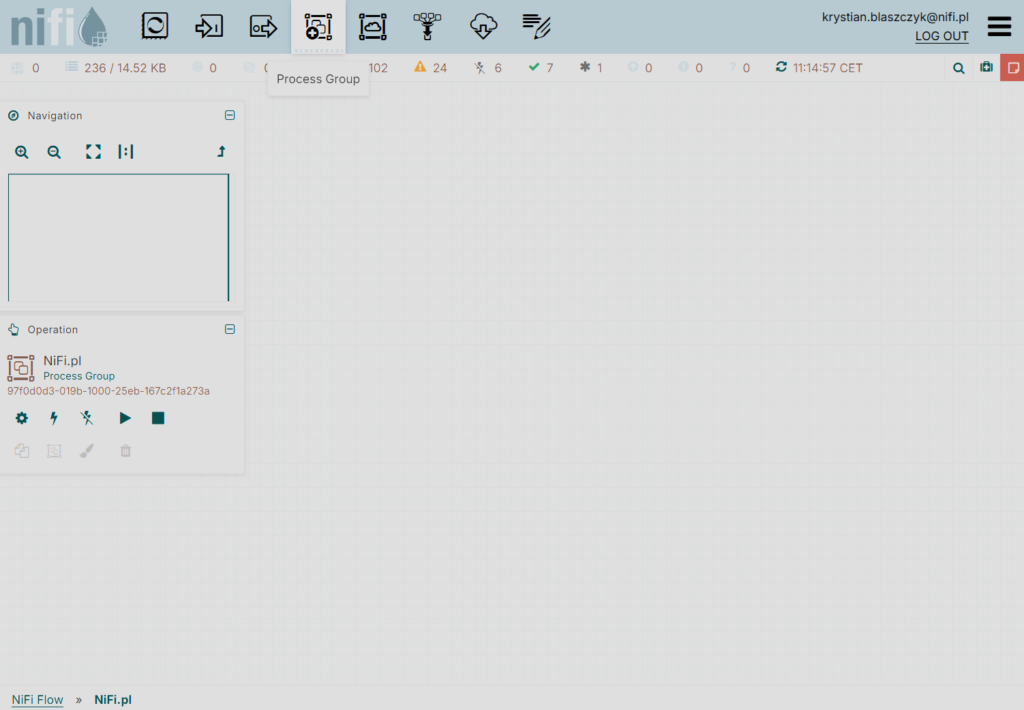Add a Process Group from the toolbar
This screenshot has height=710, width=1024.
pyautogui.click(x=318, y=27)
